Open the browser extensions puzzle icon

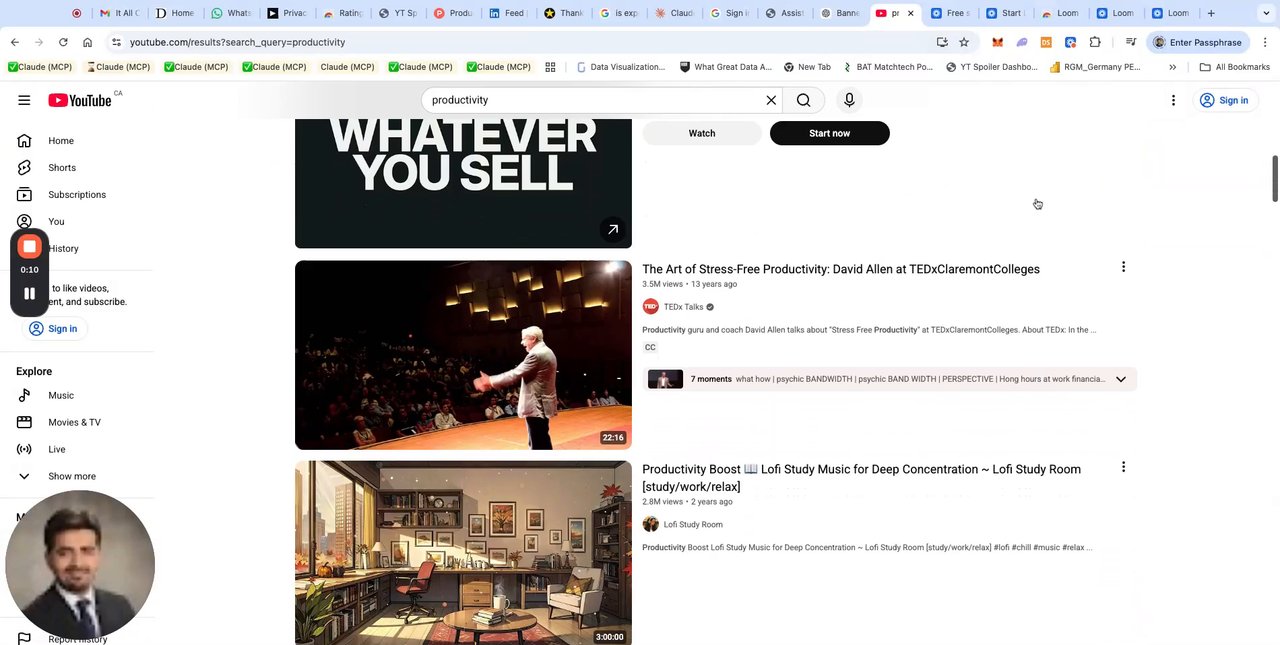(x=1095, y=42)
